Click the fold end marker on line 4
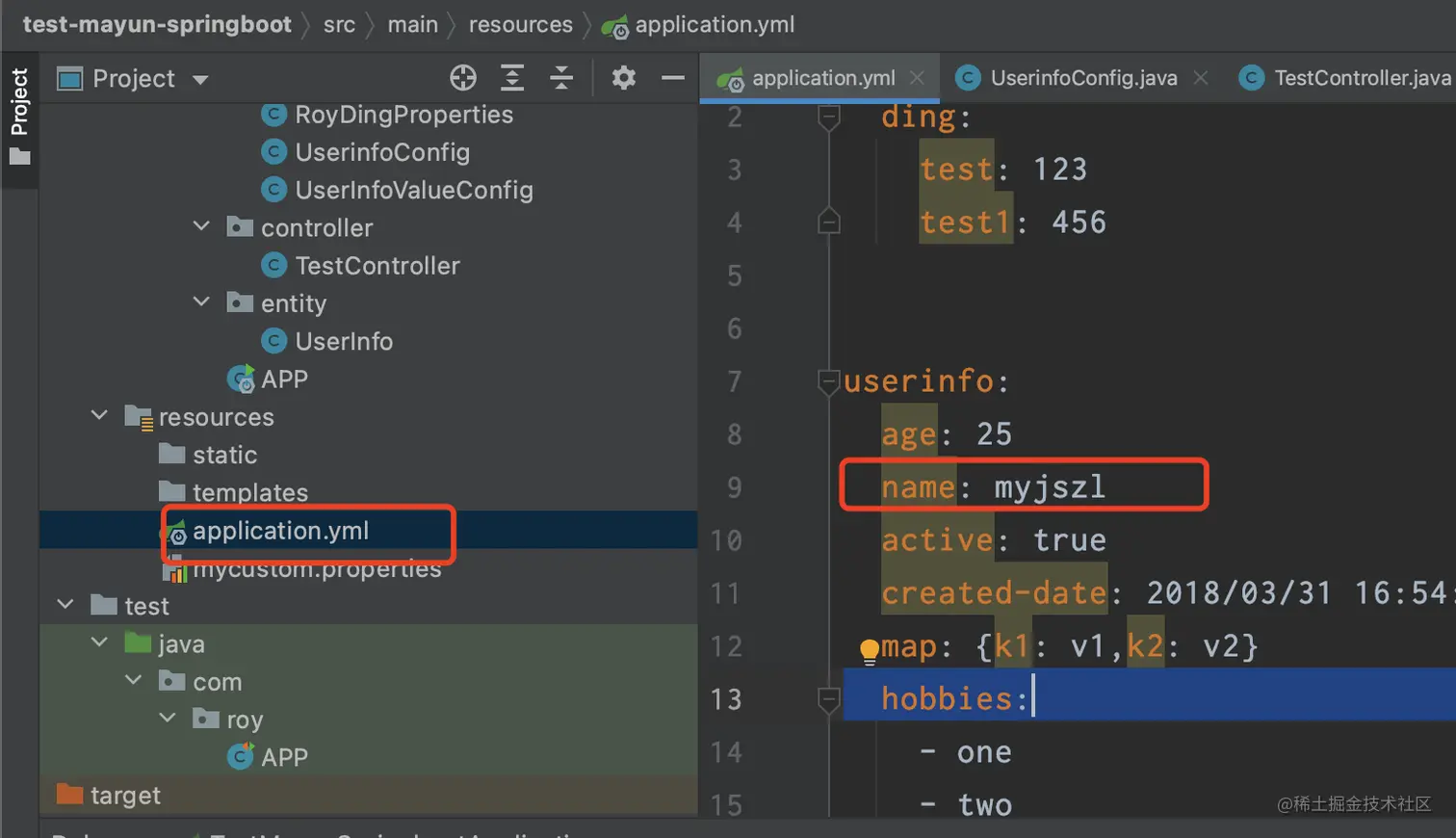This screenshot has width=1456, height=838. click(x=828, y=223)
